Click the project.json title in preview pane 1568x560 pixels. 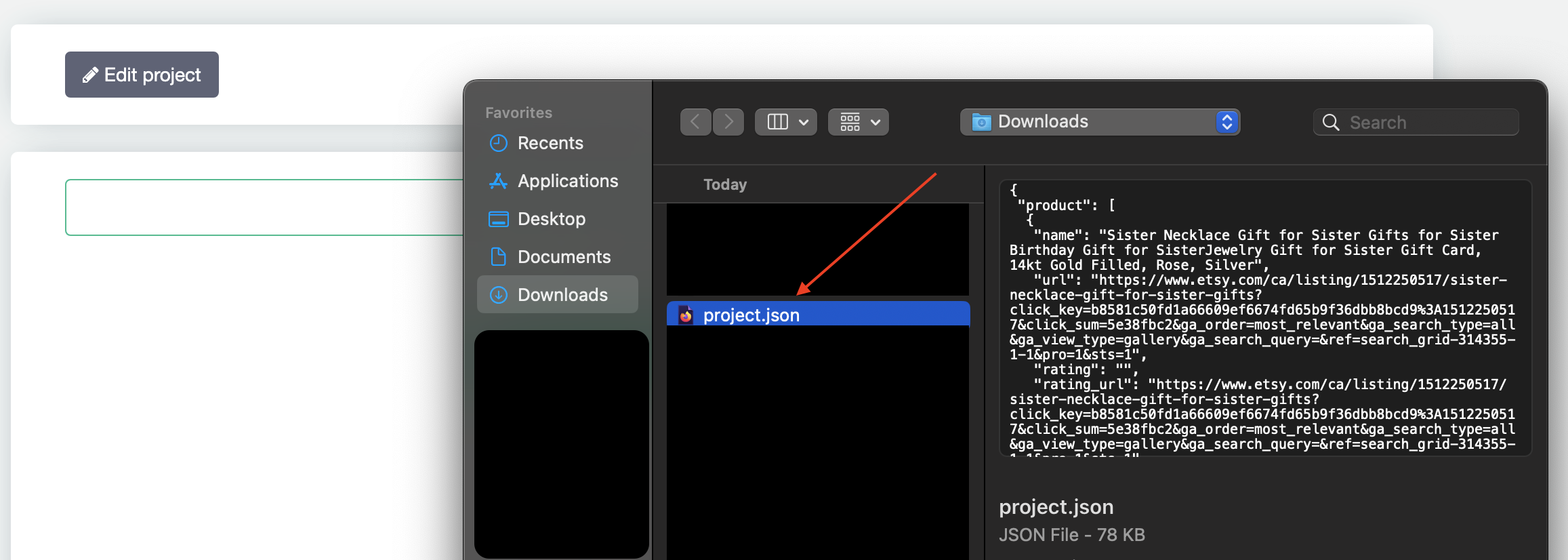click(x=1056, y=507)
